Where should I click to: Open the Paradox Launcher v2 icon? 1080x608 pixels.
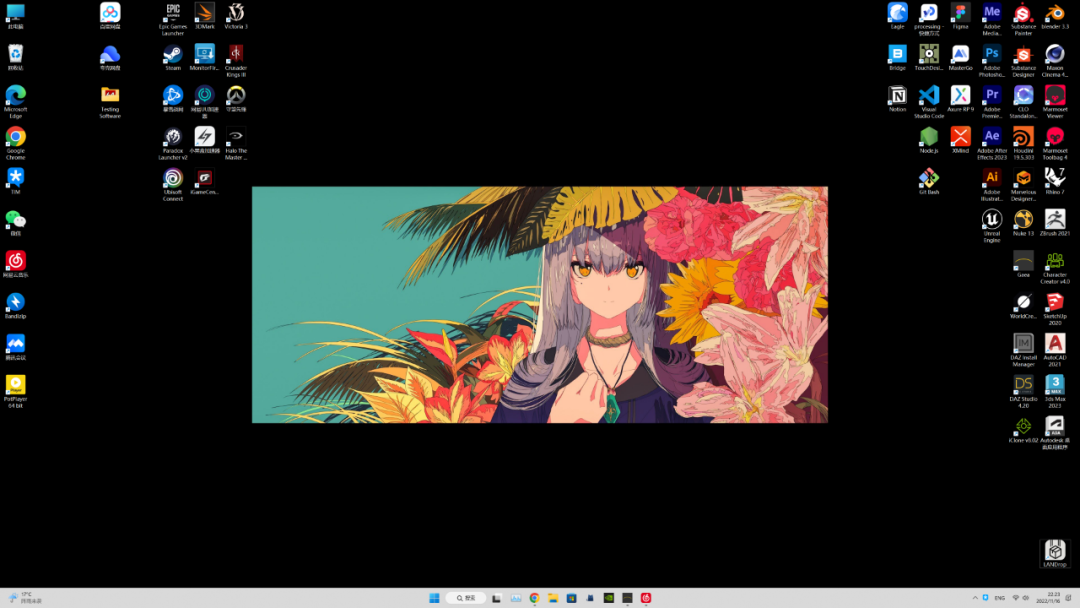click(x=173, y=143)
